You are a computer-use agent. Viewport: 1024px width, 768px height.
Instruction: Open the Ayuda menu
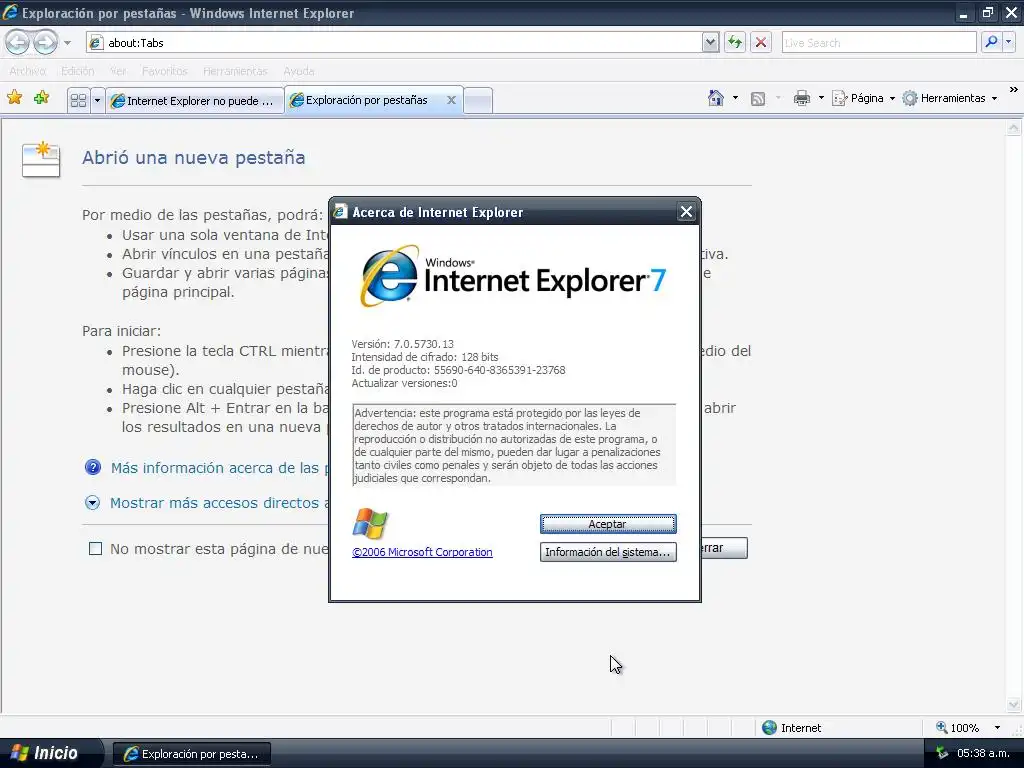tap(298, 71)
